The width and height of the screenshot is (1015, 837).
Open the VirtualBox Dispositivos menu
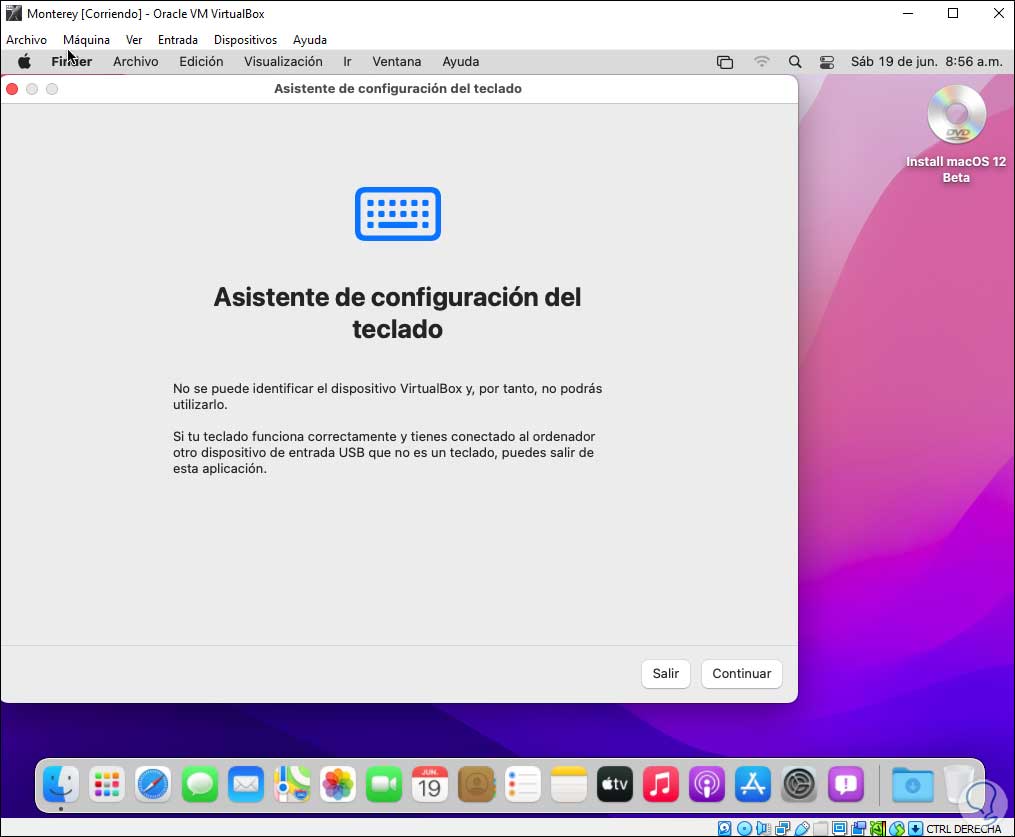(x=245, y=39)
